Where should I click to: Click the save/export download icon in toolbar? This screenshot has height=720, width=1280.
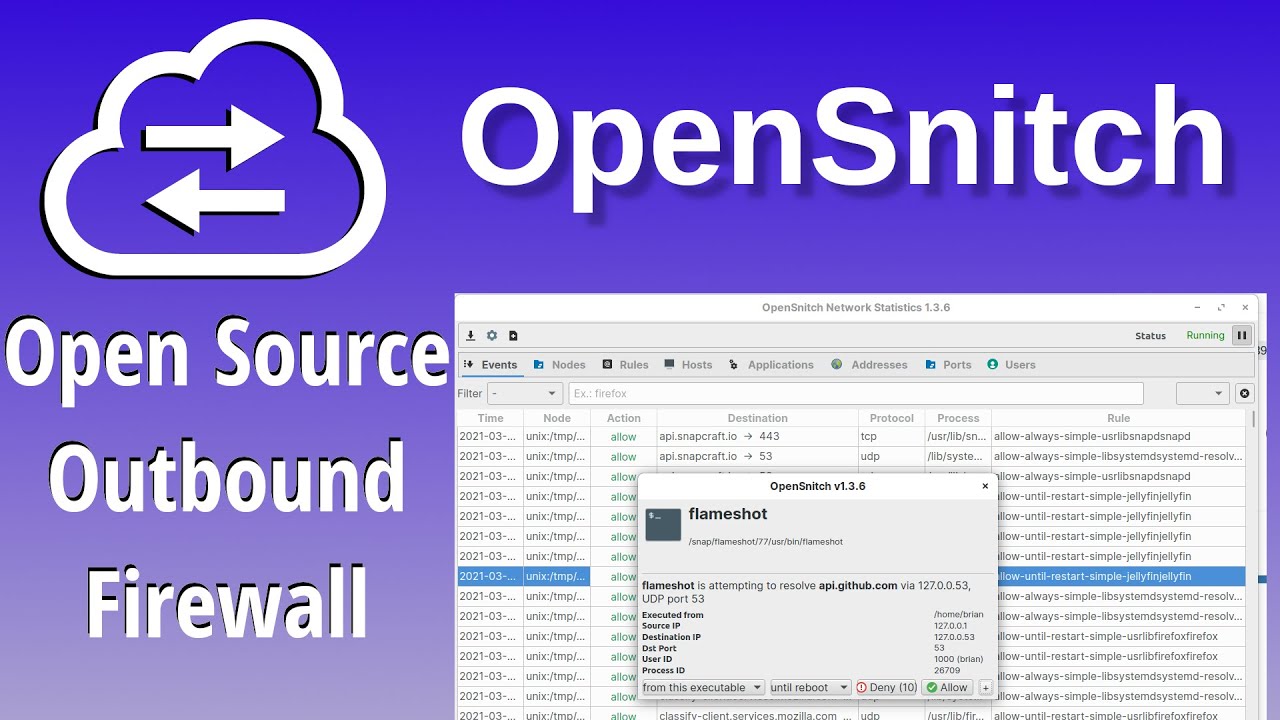[x=471, y=336]
